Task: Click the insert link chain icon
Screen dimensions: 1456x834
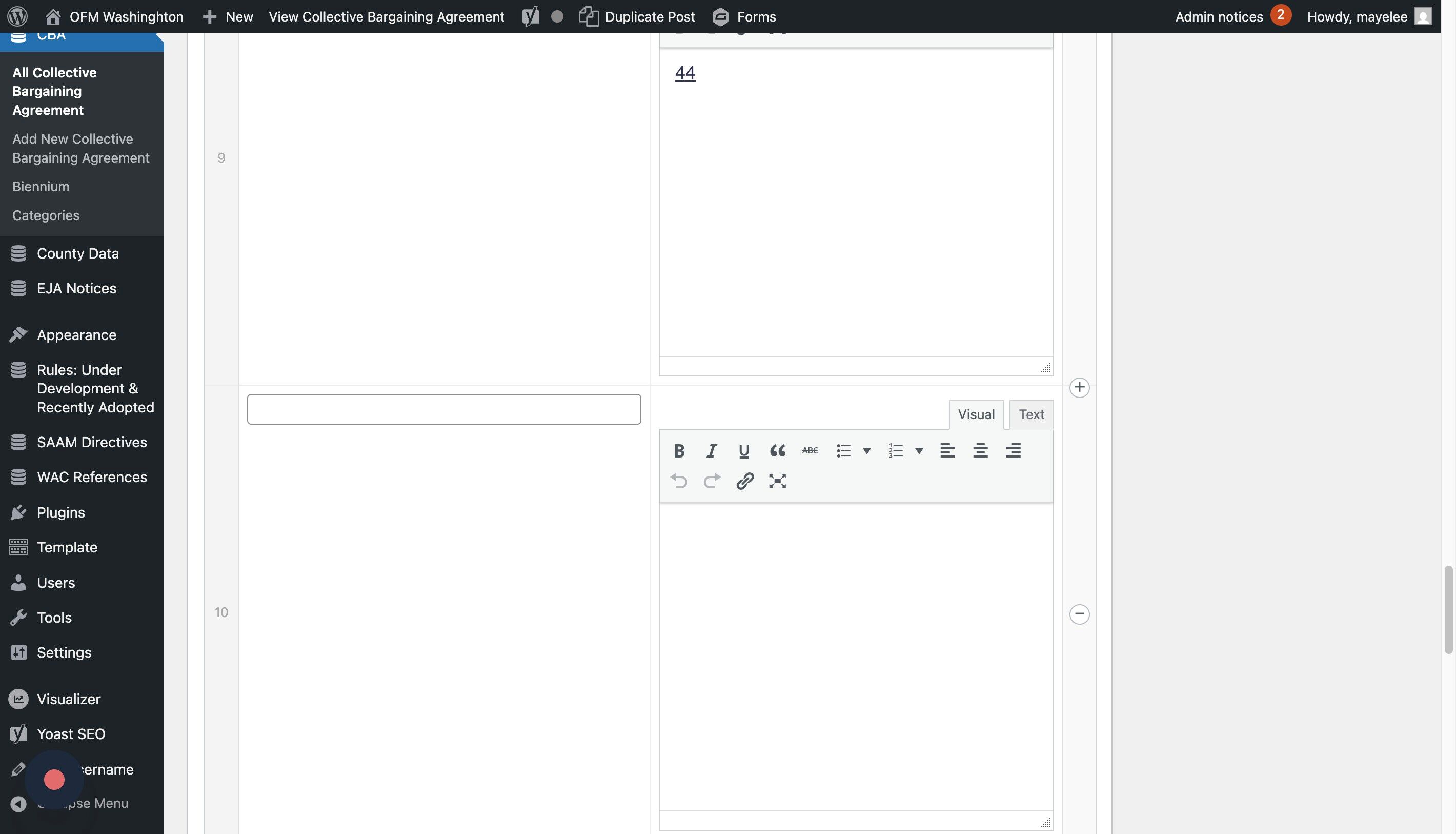Action: coord(744,481)
